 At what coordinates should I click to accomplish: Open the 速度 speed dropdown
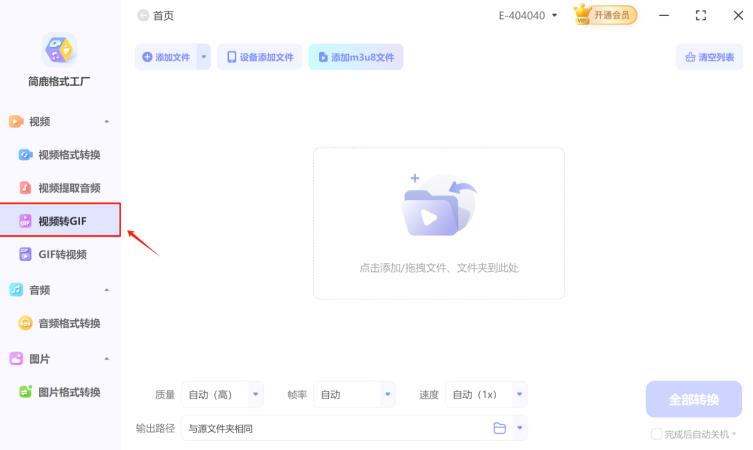pos(486,394)
